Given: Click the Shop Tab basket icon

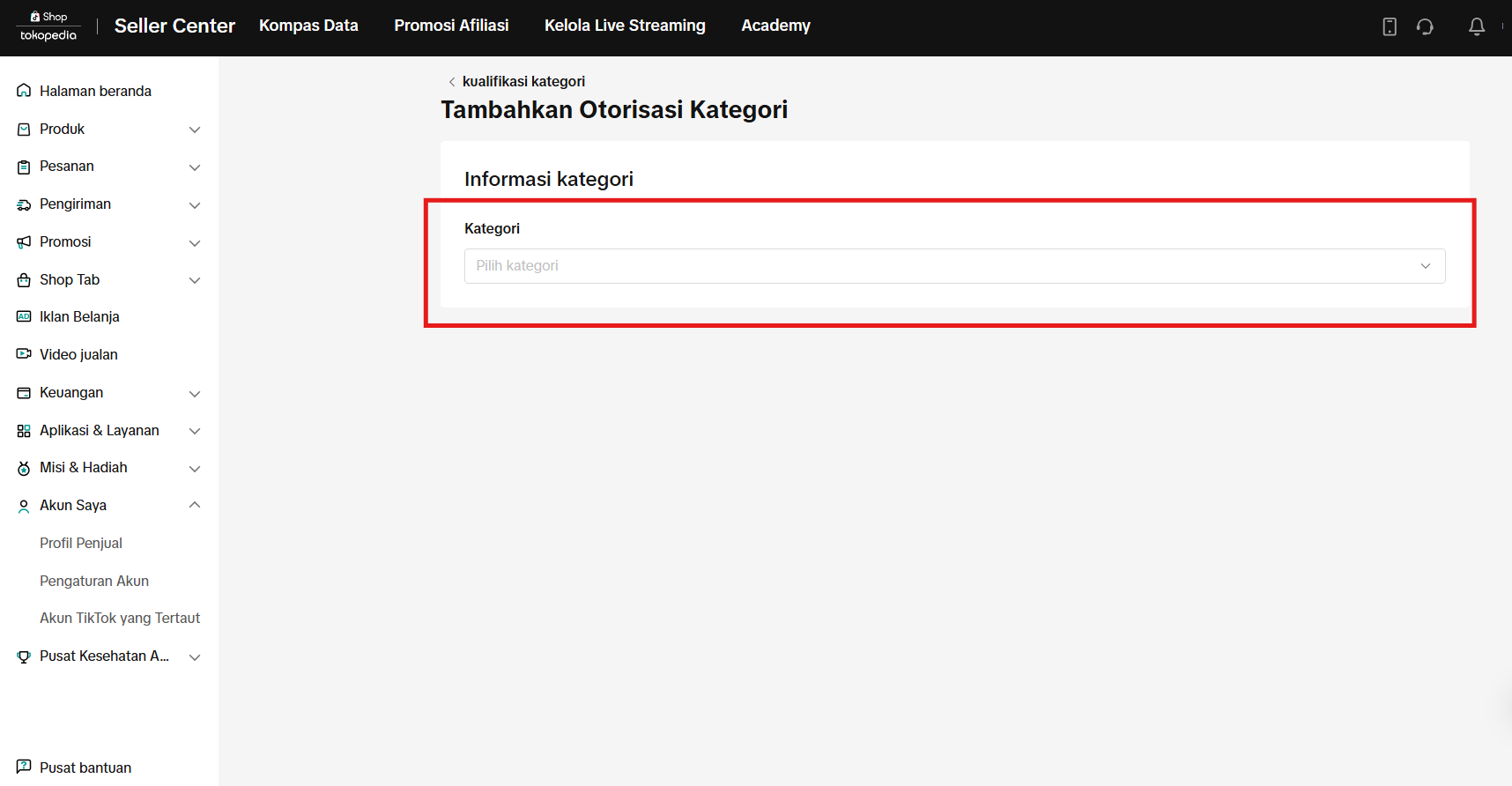Looking at the screenshot, I should 24,280.
